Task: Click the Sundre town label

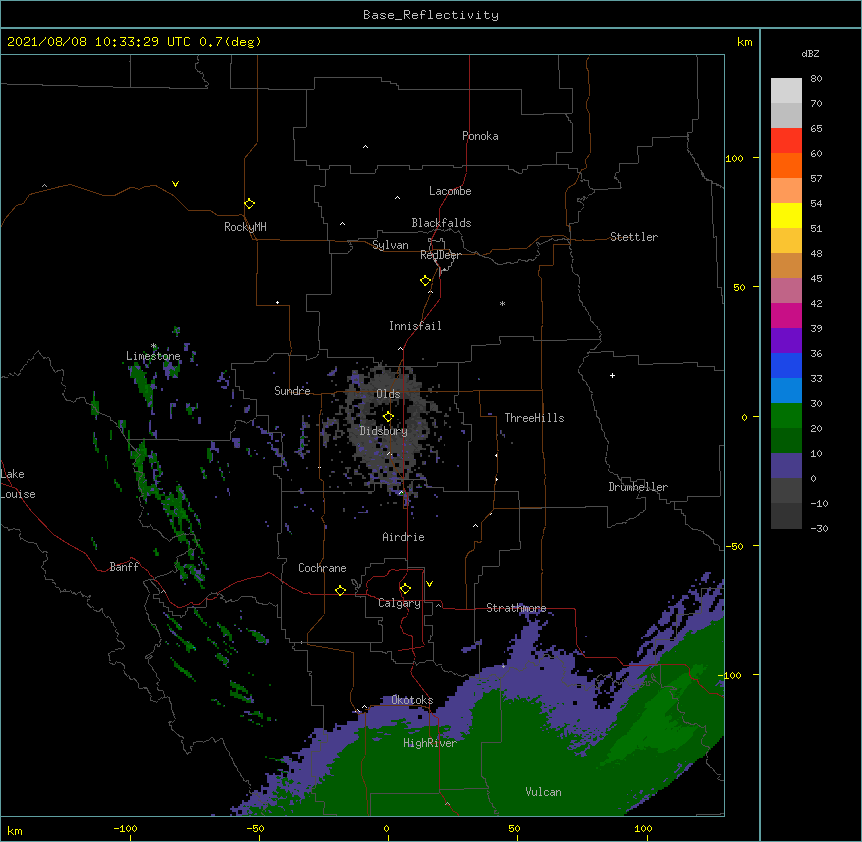Action: tap(292, 391)
